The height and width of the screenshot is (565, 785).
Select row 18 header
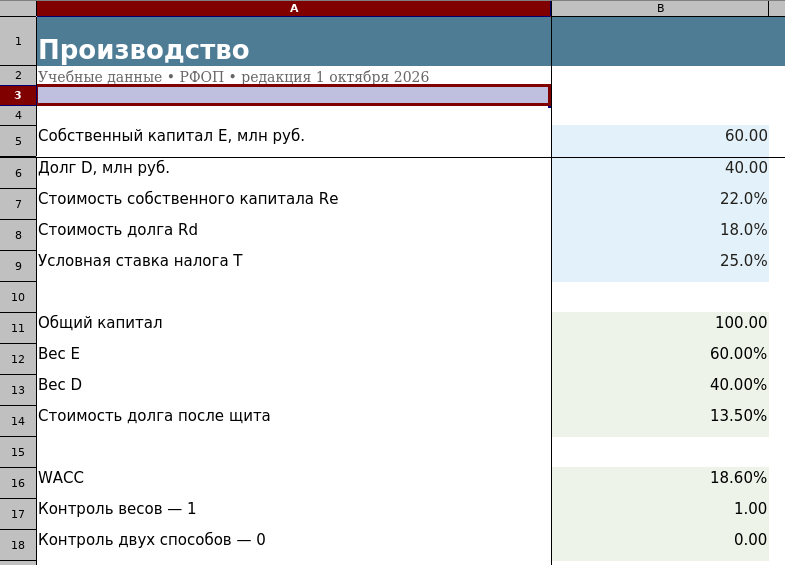(18, 545)
